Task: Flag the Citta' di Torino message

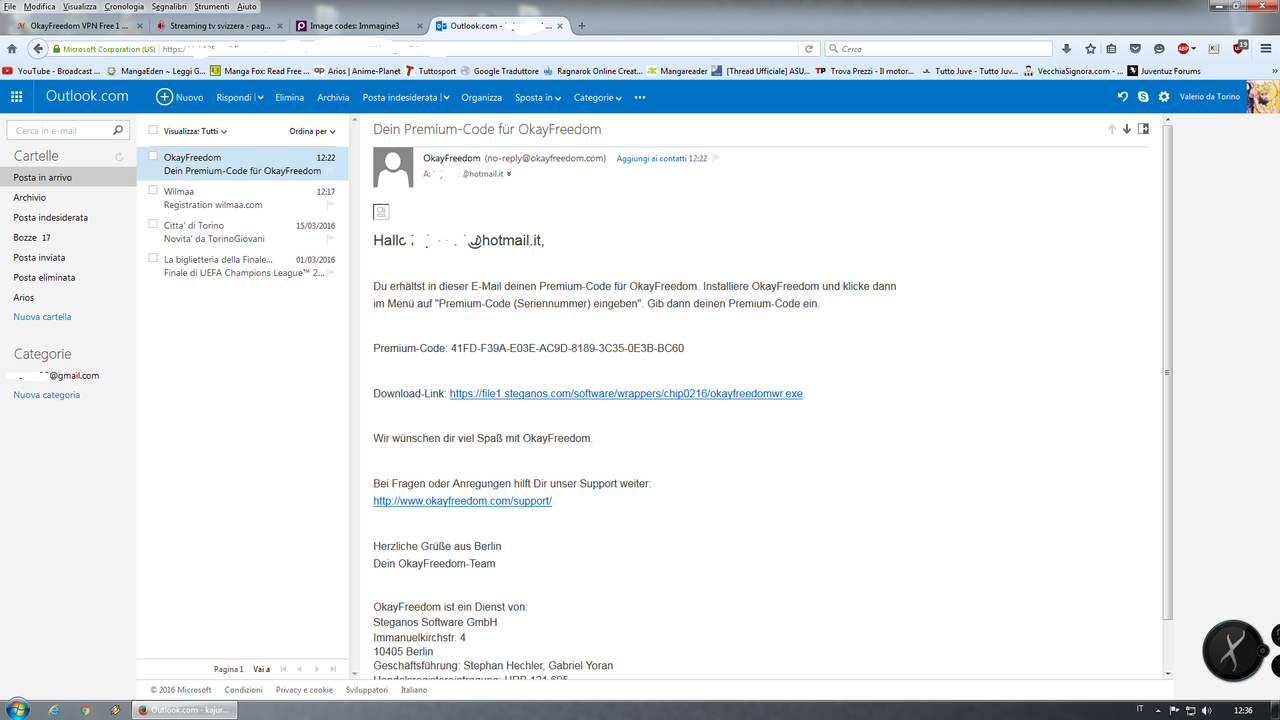Action: [x=330, y=239]
